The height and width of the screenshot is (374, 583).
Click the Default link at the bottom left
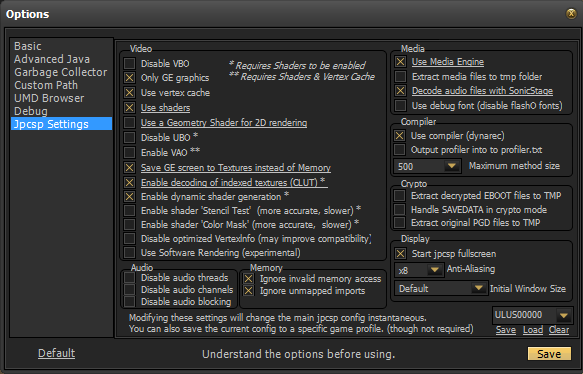[x=57, y=353]
